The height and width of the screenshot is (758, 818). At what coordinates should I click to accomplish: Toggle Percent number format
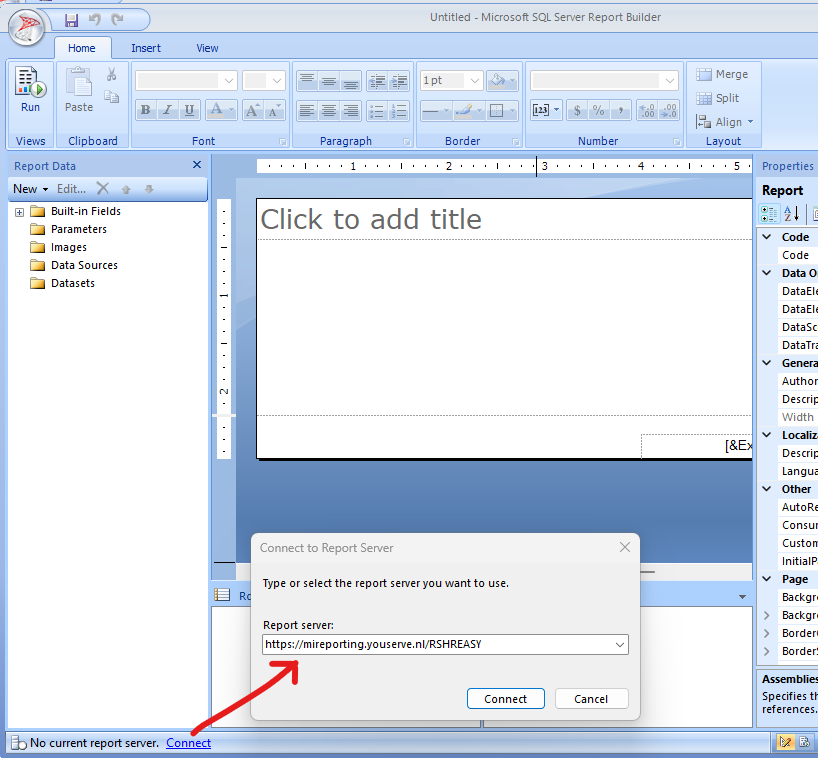click(598, 110)
